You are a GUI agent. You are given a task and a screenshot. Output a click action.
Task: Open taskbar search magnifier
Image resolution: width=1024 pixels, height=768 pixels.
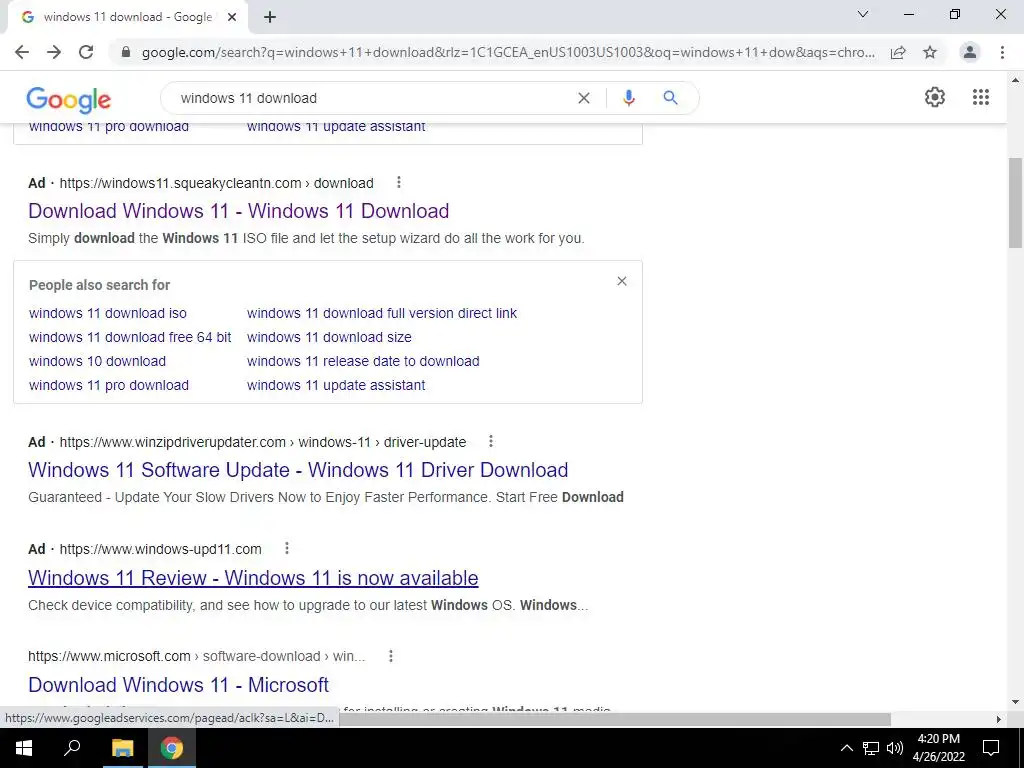pyautogui.click(x=72, y=748)
